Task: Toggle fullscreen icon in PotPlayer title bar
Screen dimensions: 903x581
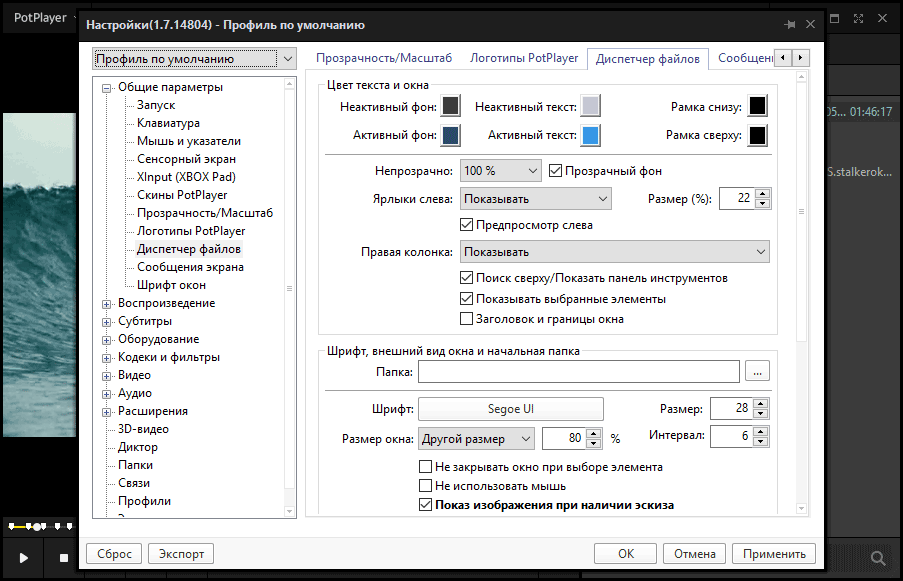Action: 858,18
